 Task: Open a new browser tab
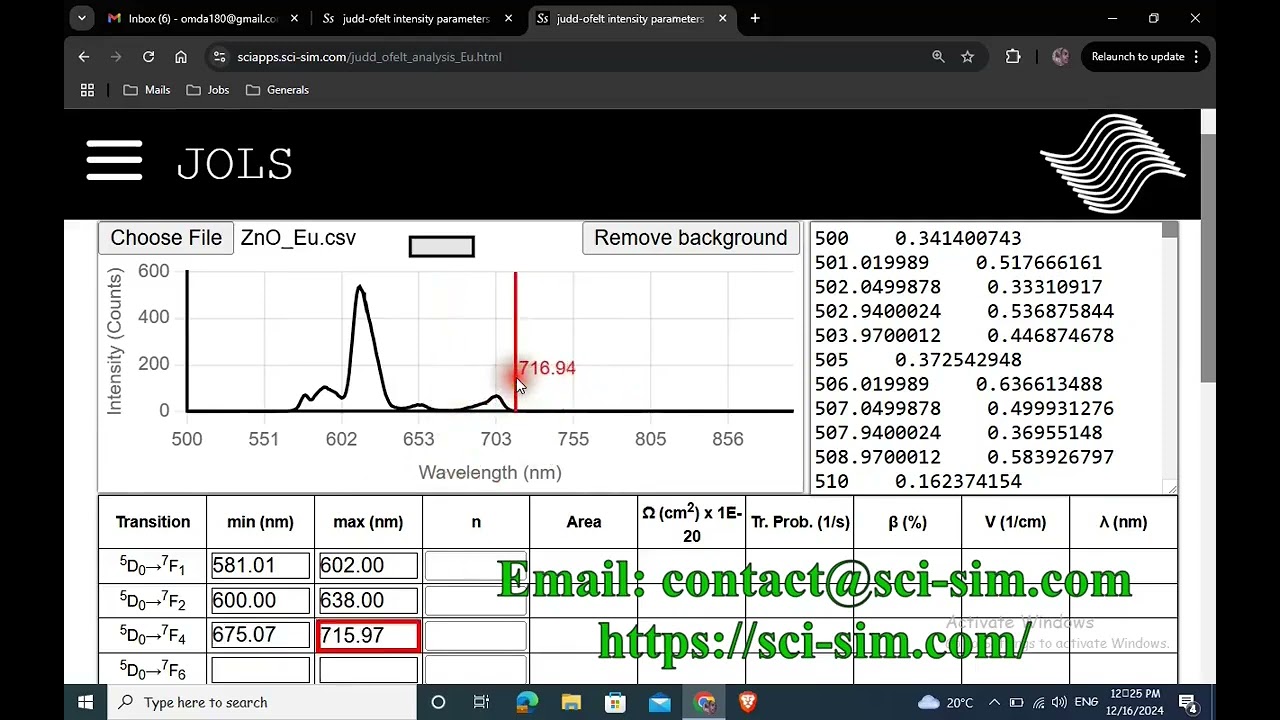click(x=755, y=18)
